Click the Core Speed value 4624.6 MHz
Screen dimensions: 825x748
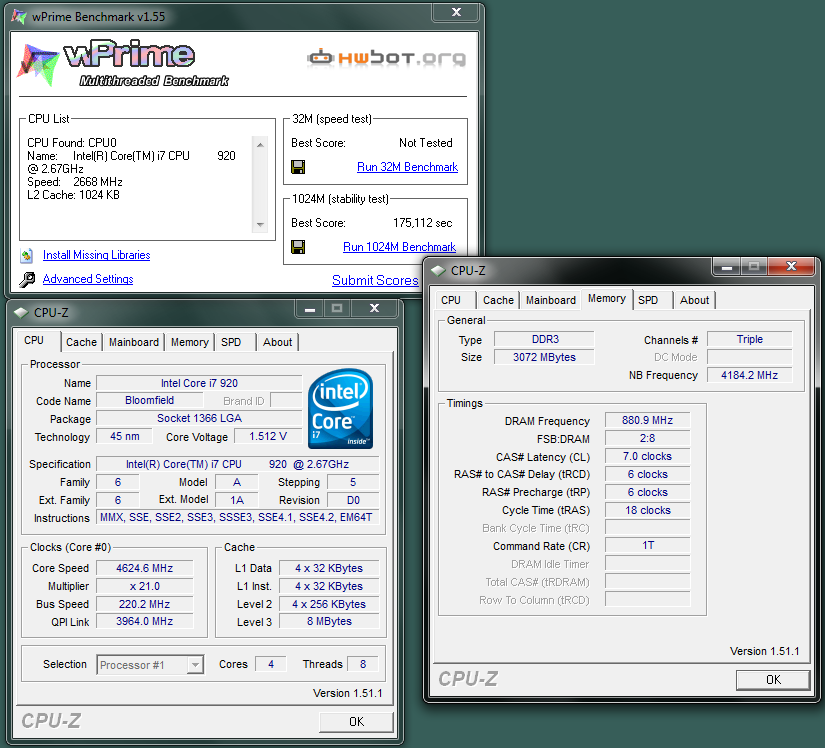coord(145,569)
